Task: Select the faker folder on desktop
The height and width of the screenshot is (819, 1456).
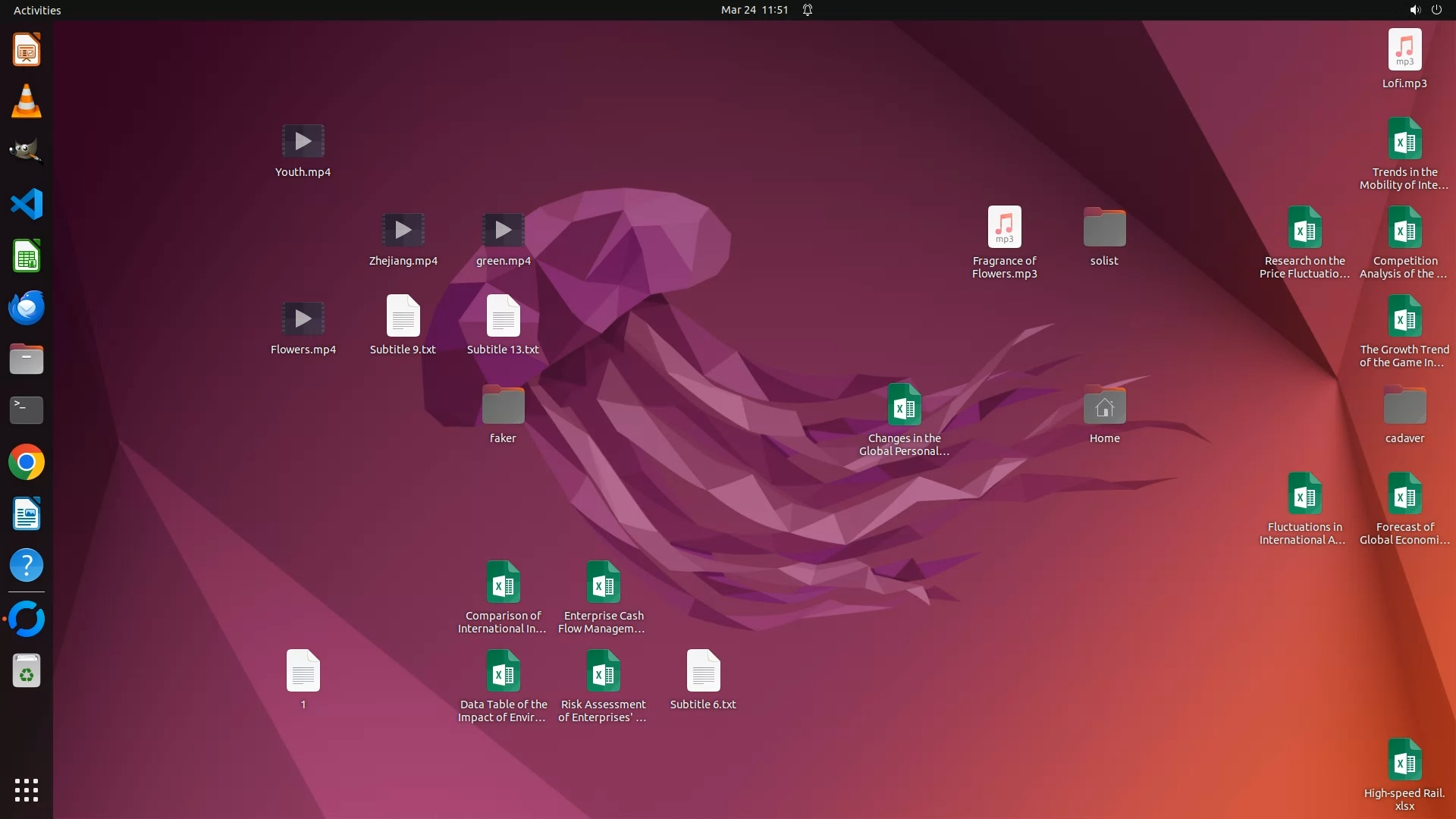Action: 503,406
